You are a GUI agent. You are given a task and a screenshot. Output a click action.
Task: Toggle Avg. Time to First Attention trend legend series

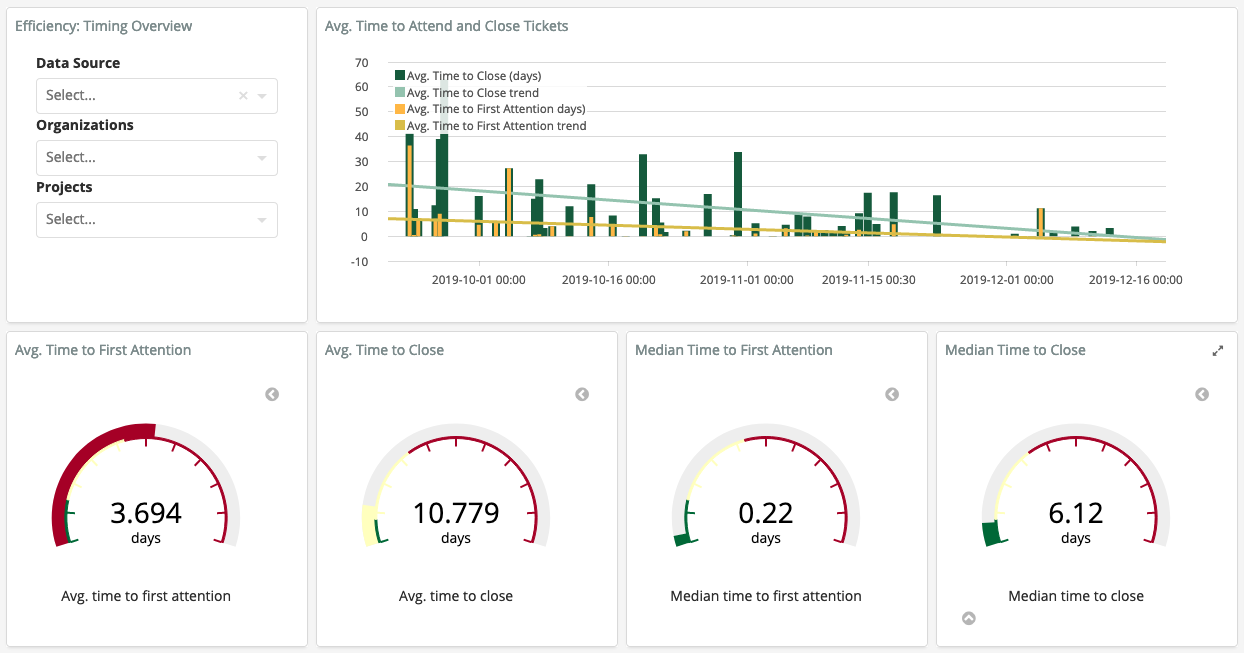pos(491,126)
